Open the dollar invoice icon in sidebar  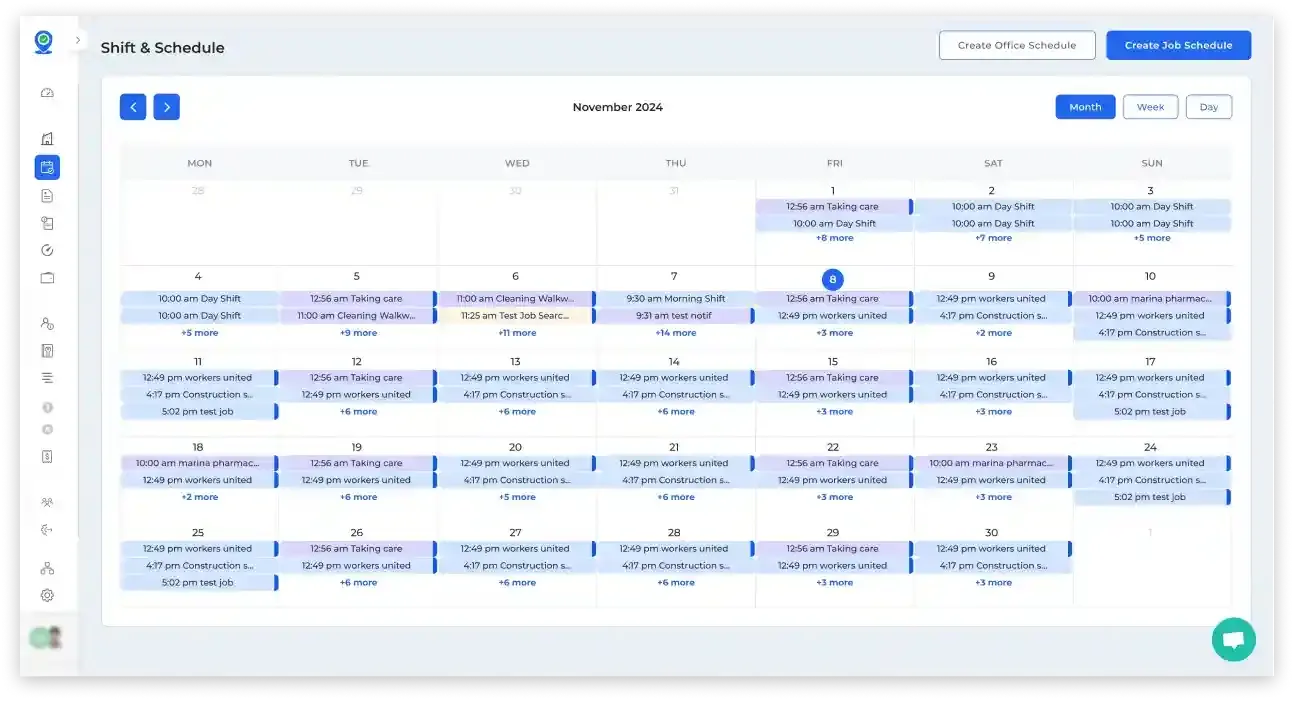47,456
